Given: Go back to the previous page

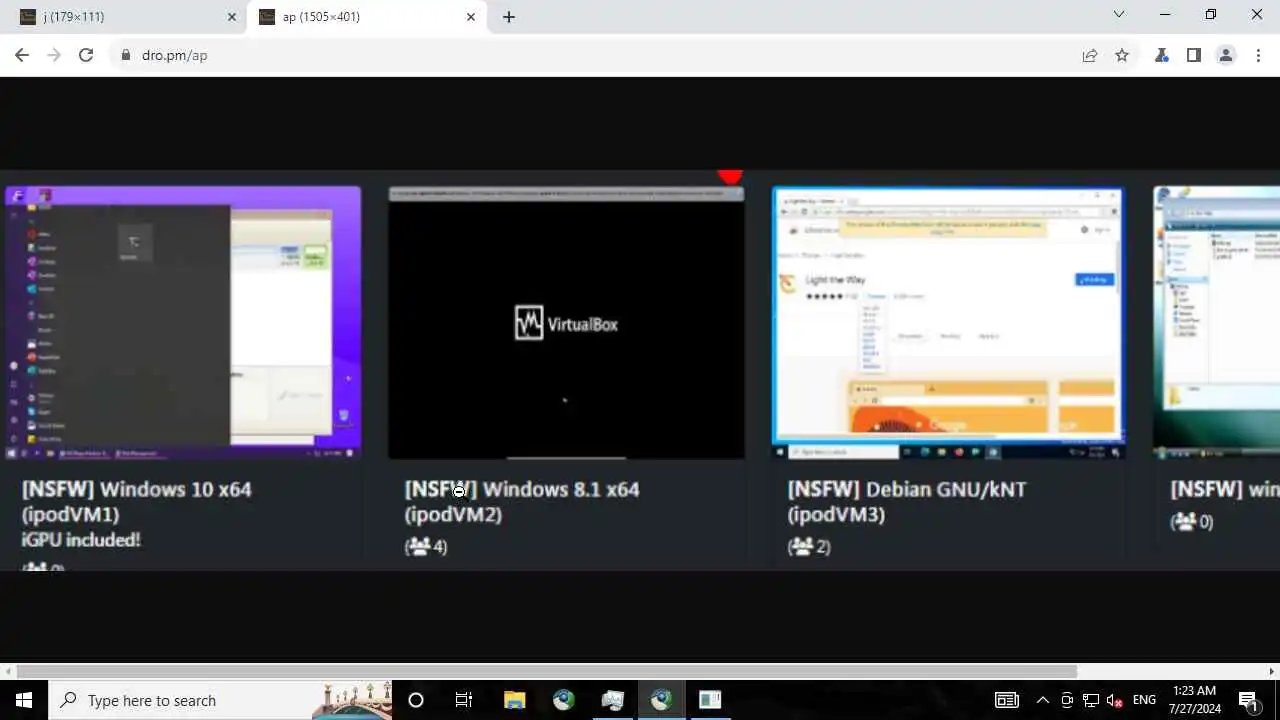Looking at the screenshot, I should point(22,55).
